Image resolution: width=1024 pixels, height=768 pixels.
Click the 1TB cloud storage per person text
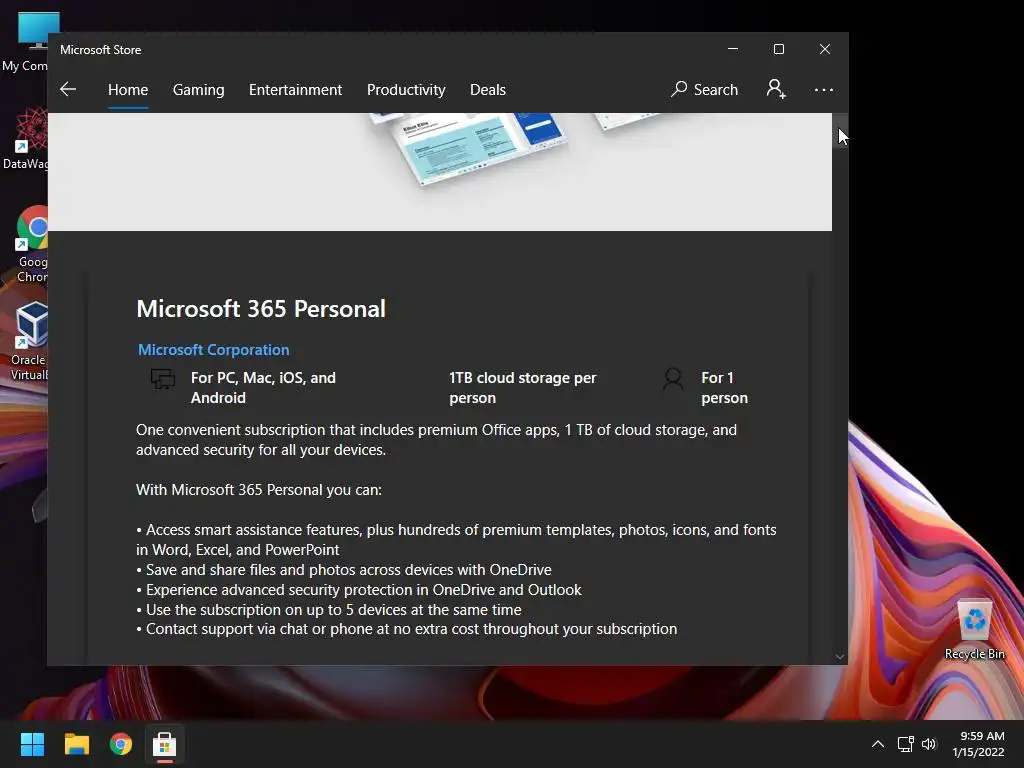click(x=522, y=388)
